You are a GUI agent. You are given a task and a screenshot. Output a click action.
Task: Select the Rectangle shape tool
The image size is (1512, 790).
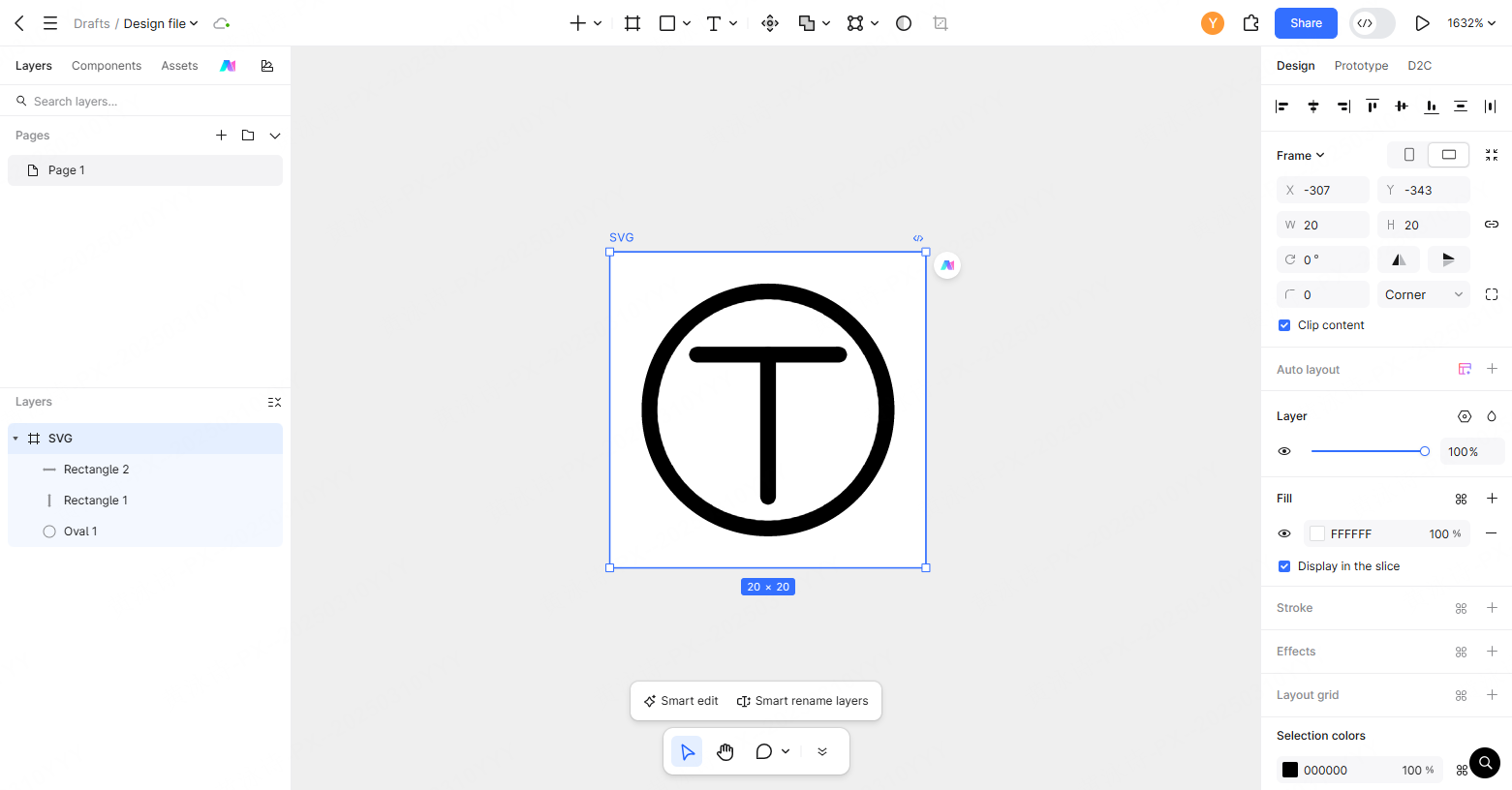667,23
